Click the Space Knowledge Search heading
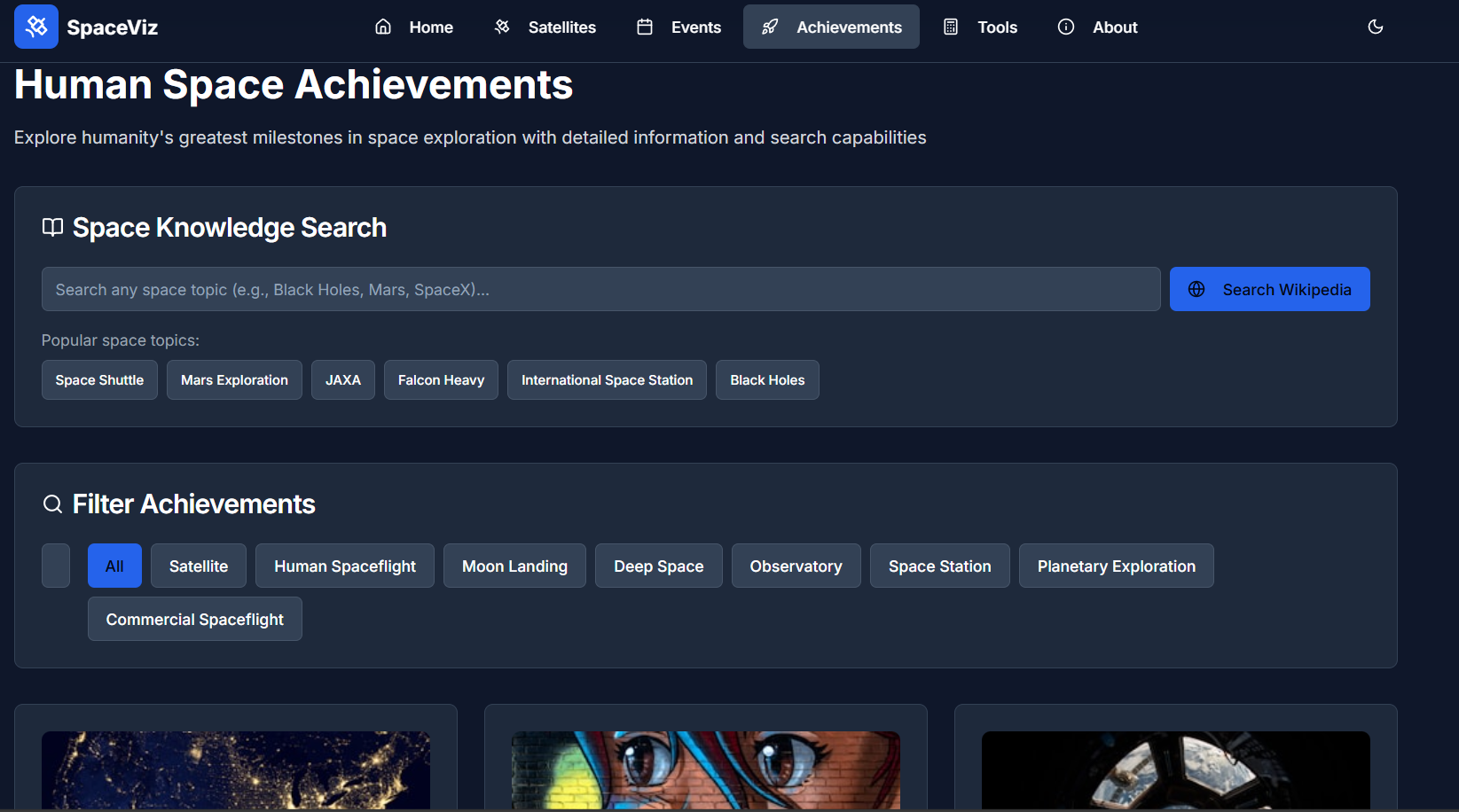The height and width of the screenshot is (812, 1459). (230, 228)
